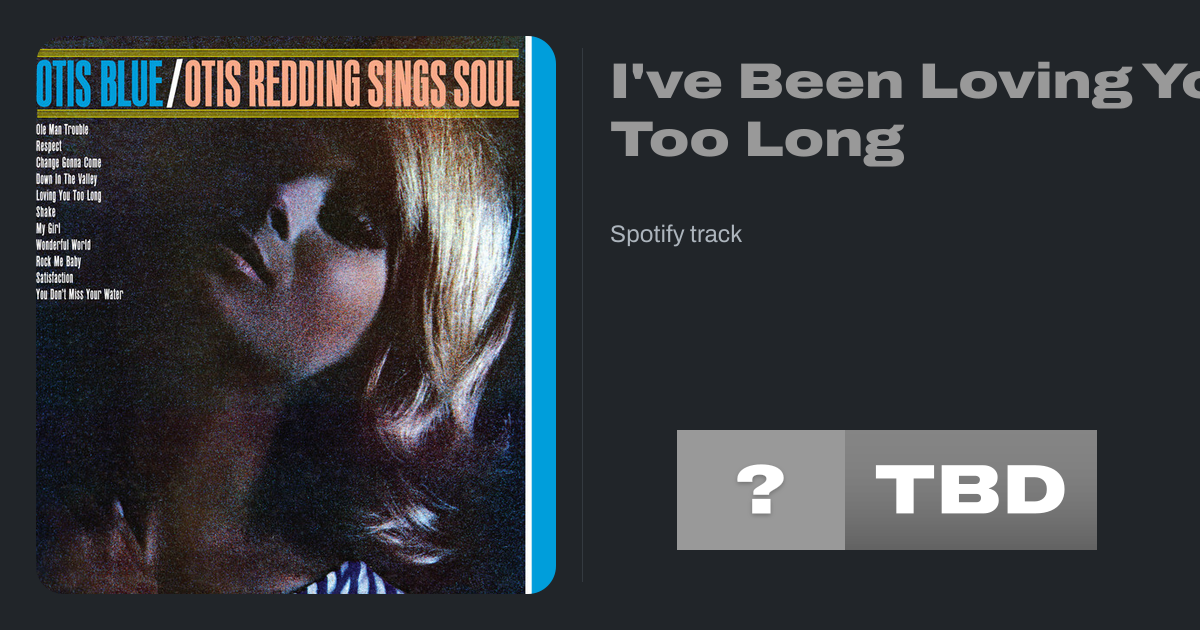Screen dimensions: 1200x630
Task: Select "Change Gonna Come" in cover tracklist
Action: (68, 162)
